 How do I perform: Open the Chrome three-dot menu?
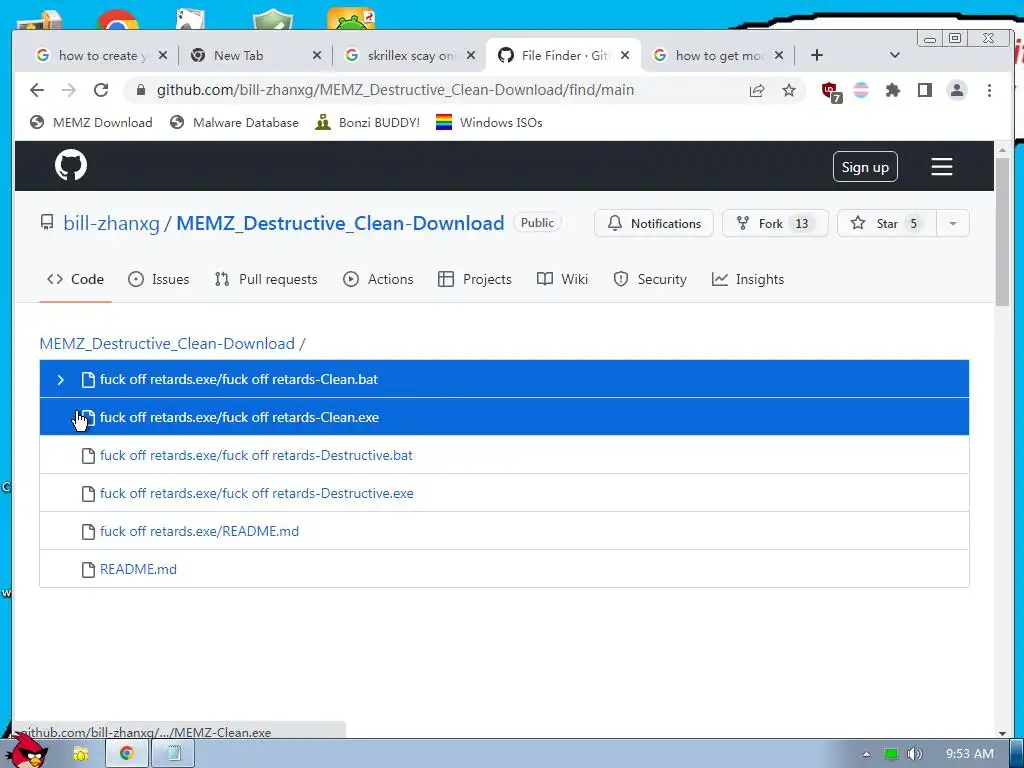point(989,90)
